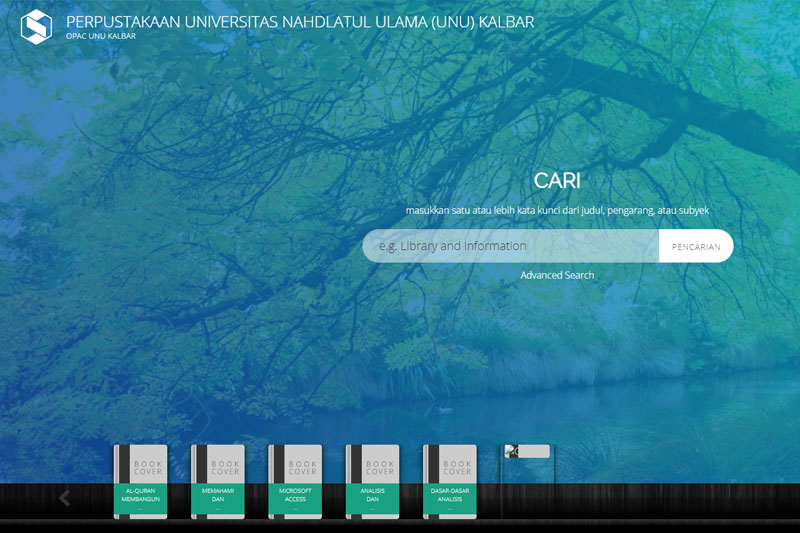The width and height of the screenshot is (800, 533).
Task: Open the Dasar-Dasar Analisis book cover
Action: click(x=450, y=465)
